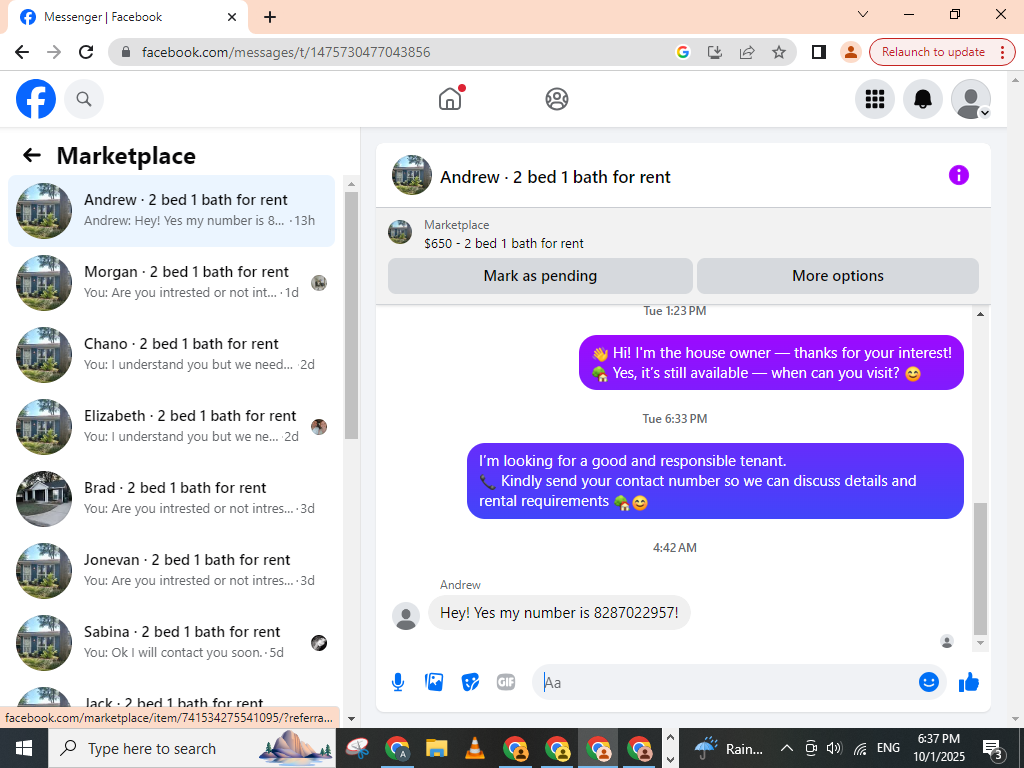This screenshot has height=768, width=1024.
Task: Open Windows Start menu
Action: (x=24, y=748)
